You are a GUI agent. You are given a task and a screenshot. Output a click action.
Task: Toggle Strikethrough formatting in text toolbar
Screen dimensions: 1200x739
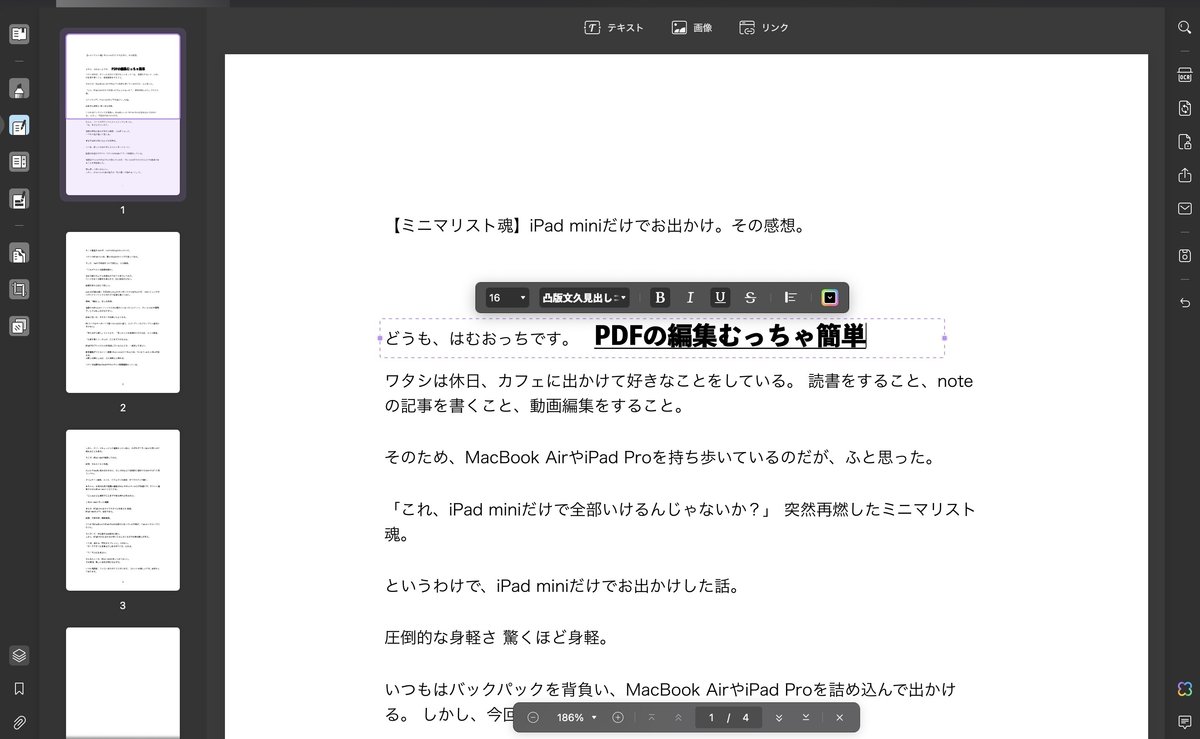pyautogui.click(x=750, y=297)
